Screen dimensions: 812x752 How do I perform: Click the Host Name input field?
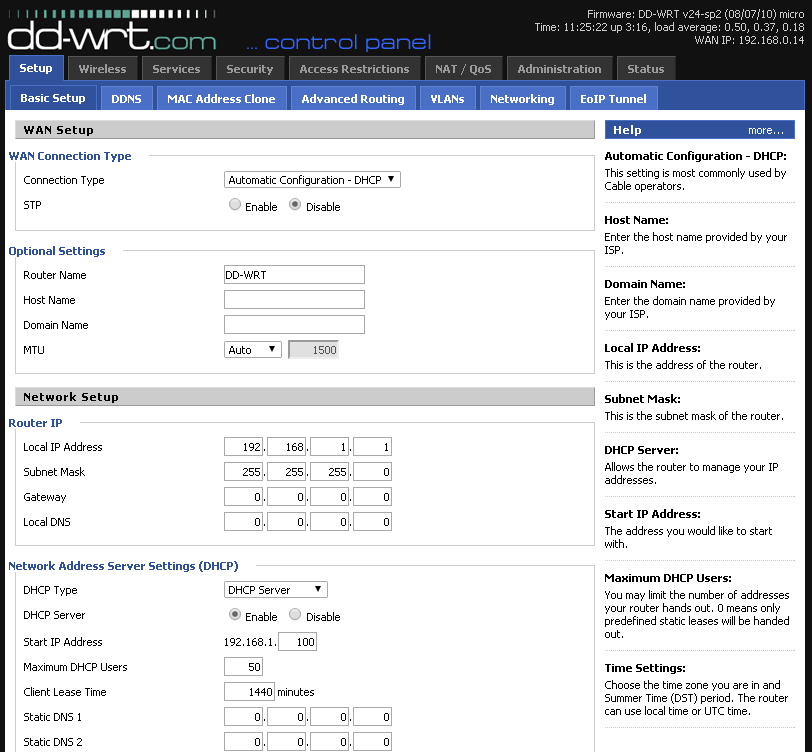(x=294, y=299)
